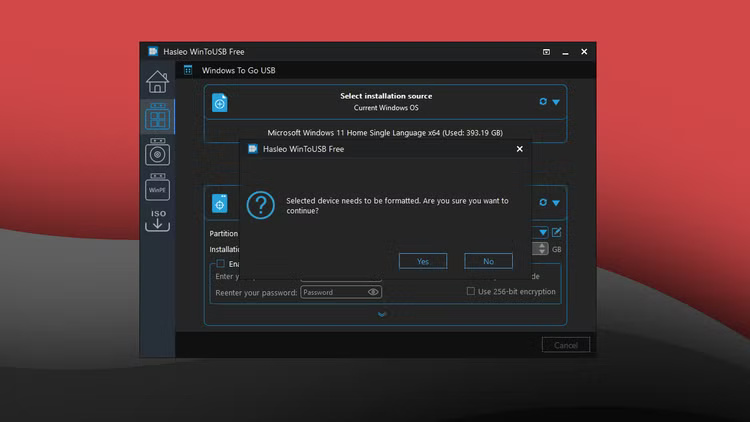Open the WinPE bootable USB sidebar icon
The width and height of the screenshot is (750, 422).
157,187
